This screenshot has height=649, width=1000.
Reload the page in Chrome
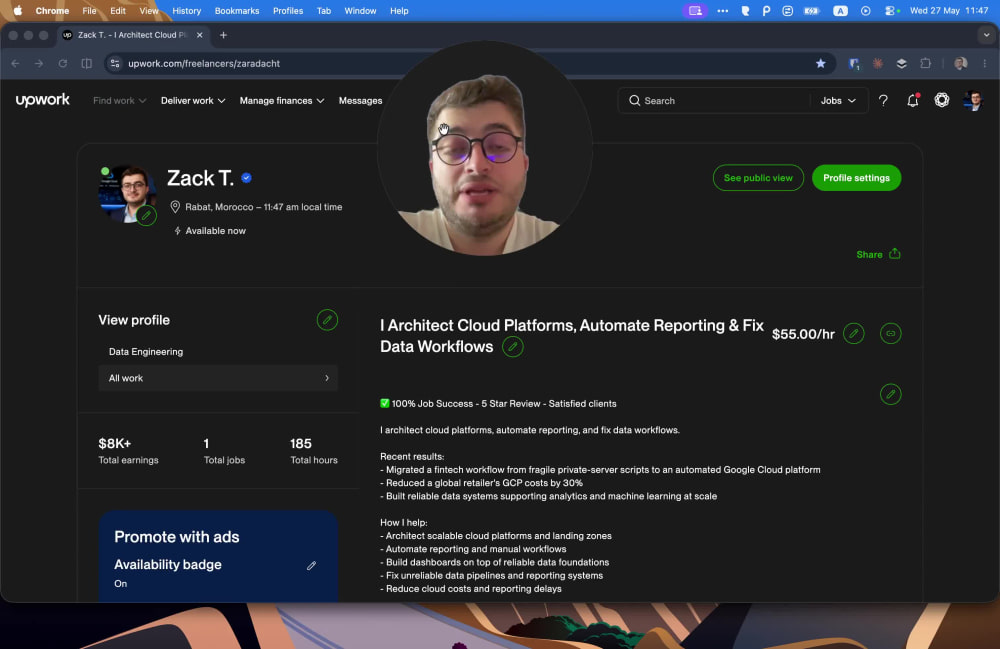[x=62, y=63]
